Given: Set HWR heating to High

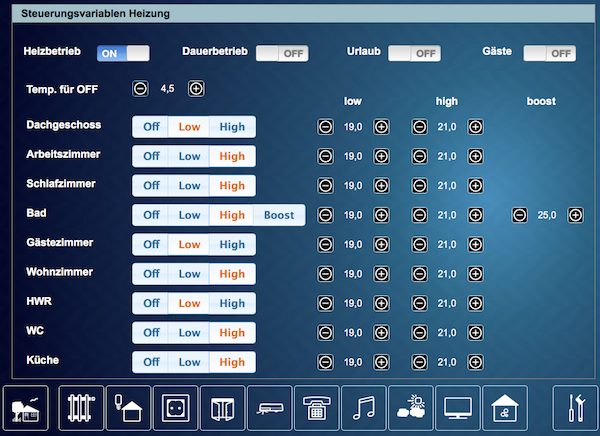Looking at the screenshot, I should coord(232,303).
